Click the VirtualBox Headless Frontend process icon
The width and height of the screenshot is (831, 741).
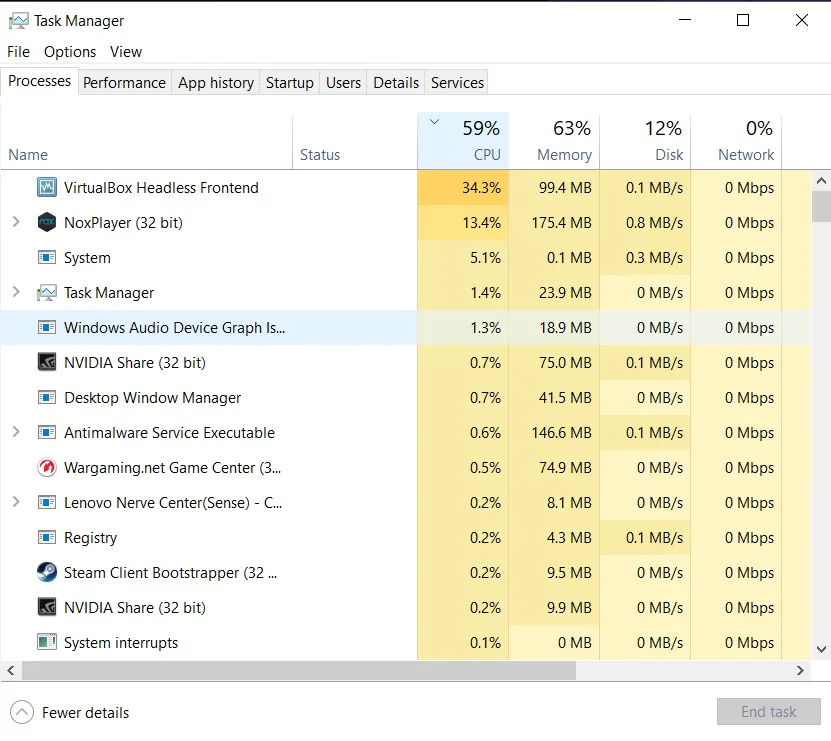coord(47,187)
